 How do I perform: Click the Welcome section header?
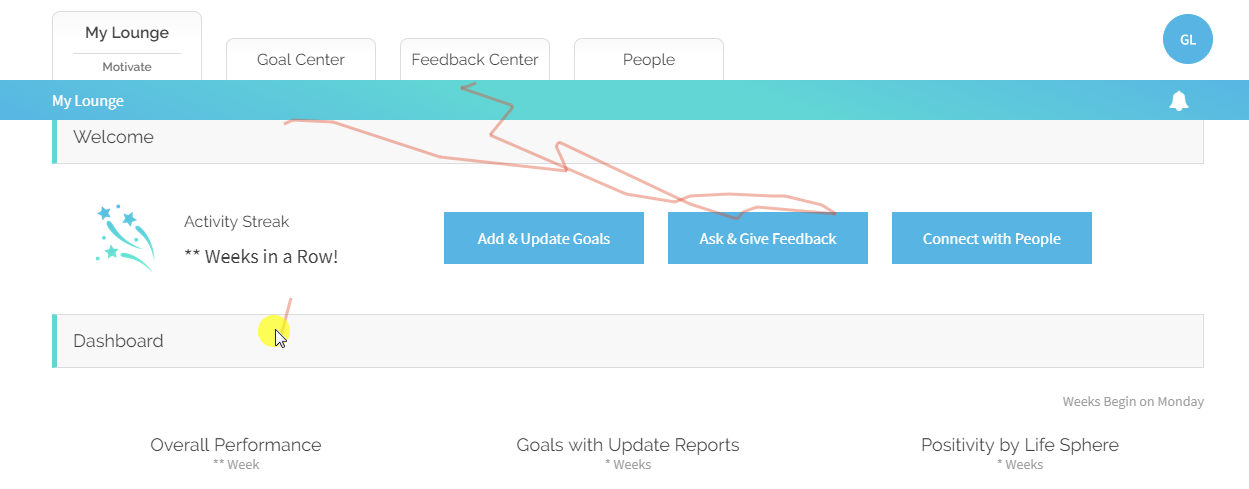(628, 138)
